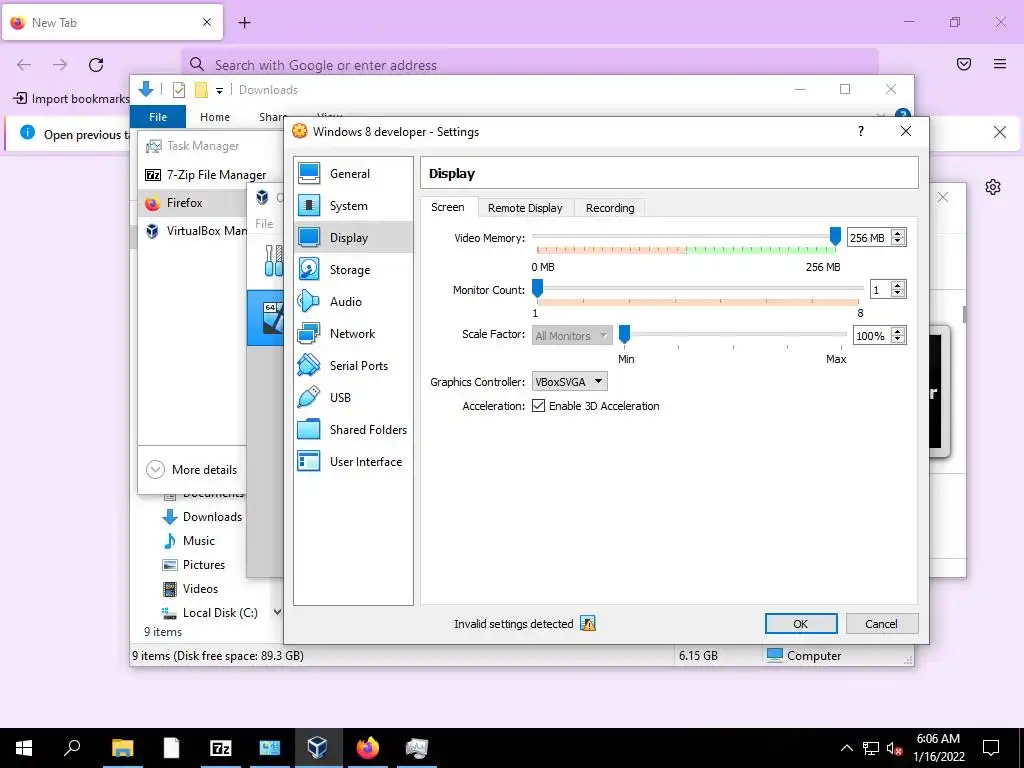Expand More details in Task Manager

191,470
